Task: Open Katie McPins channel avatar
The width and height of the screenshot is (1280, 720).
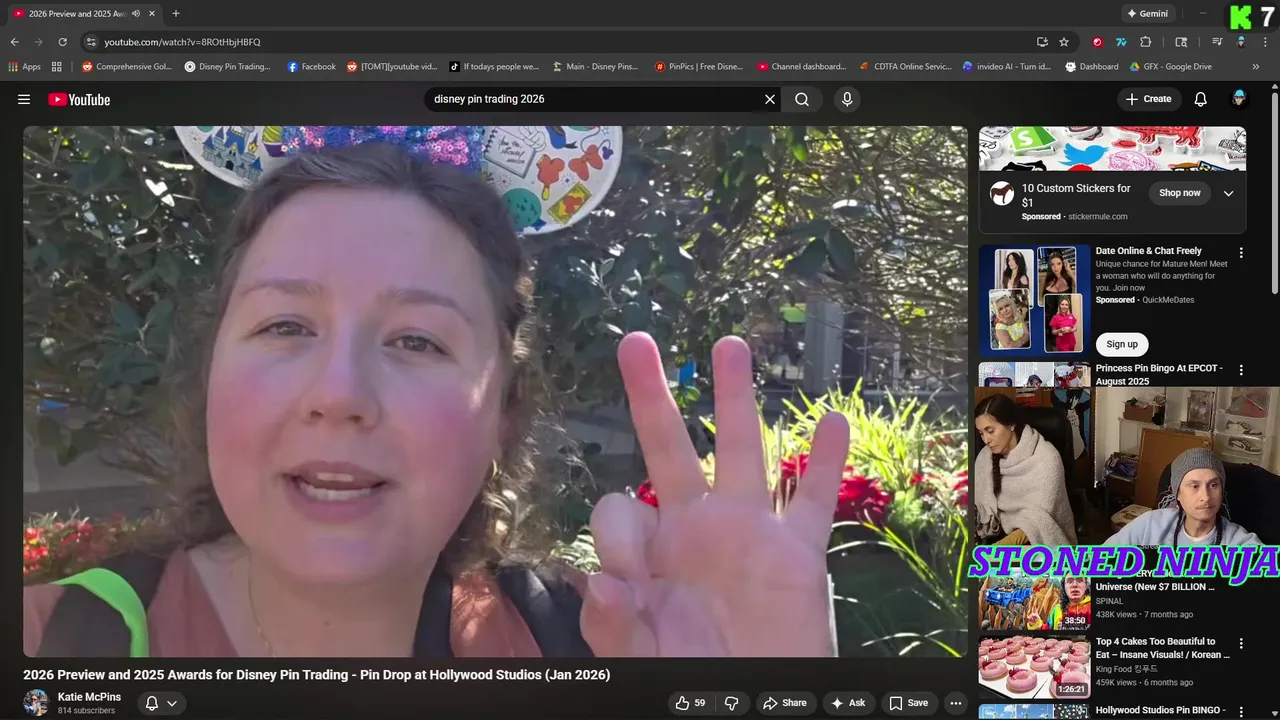Action: click(x=36, y=703)
